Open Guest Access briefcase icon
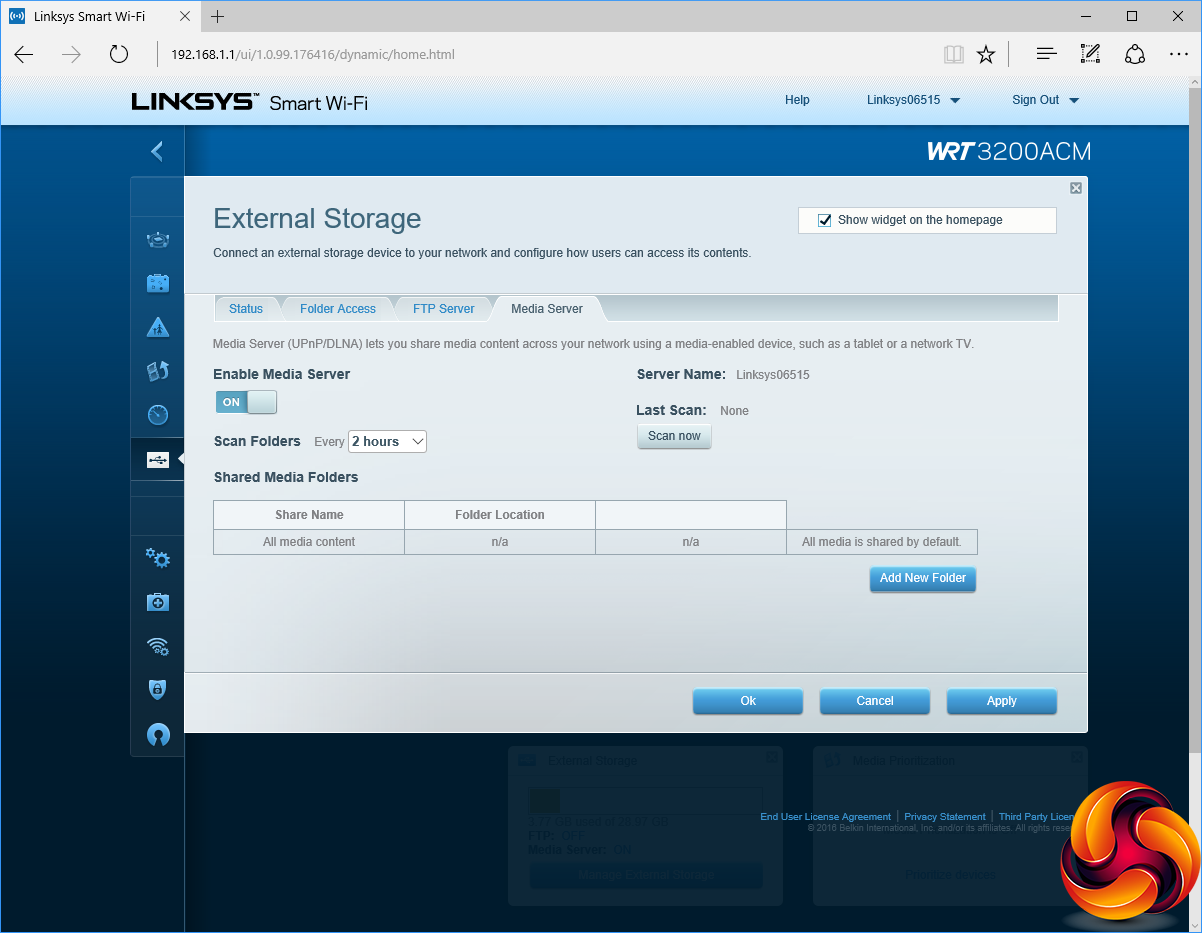Image resolution: width=1202 pixels, height=933 pixels. 157,283
